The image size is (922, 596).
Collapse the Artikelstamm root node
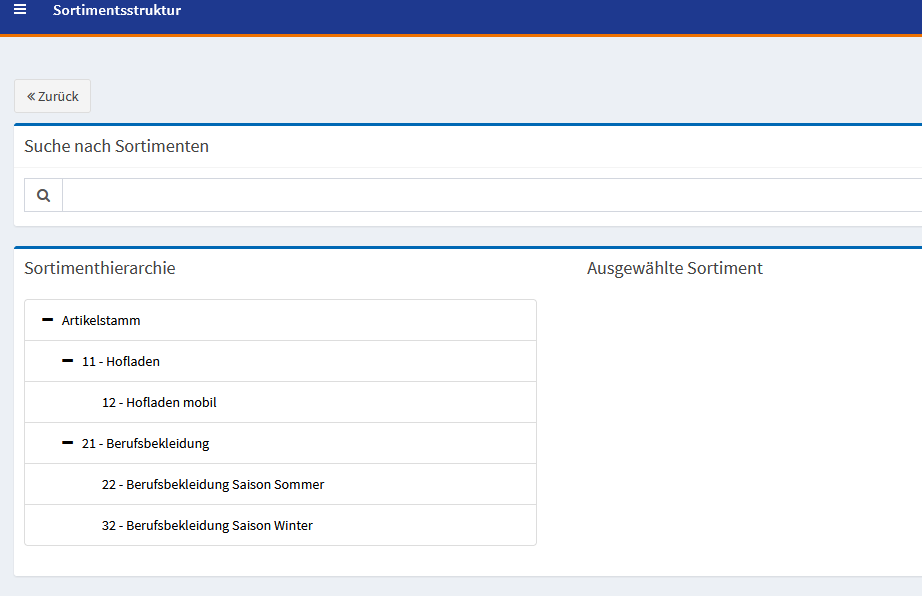point(47,320)
